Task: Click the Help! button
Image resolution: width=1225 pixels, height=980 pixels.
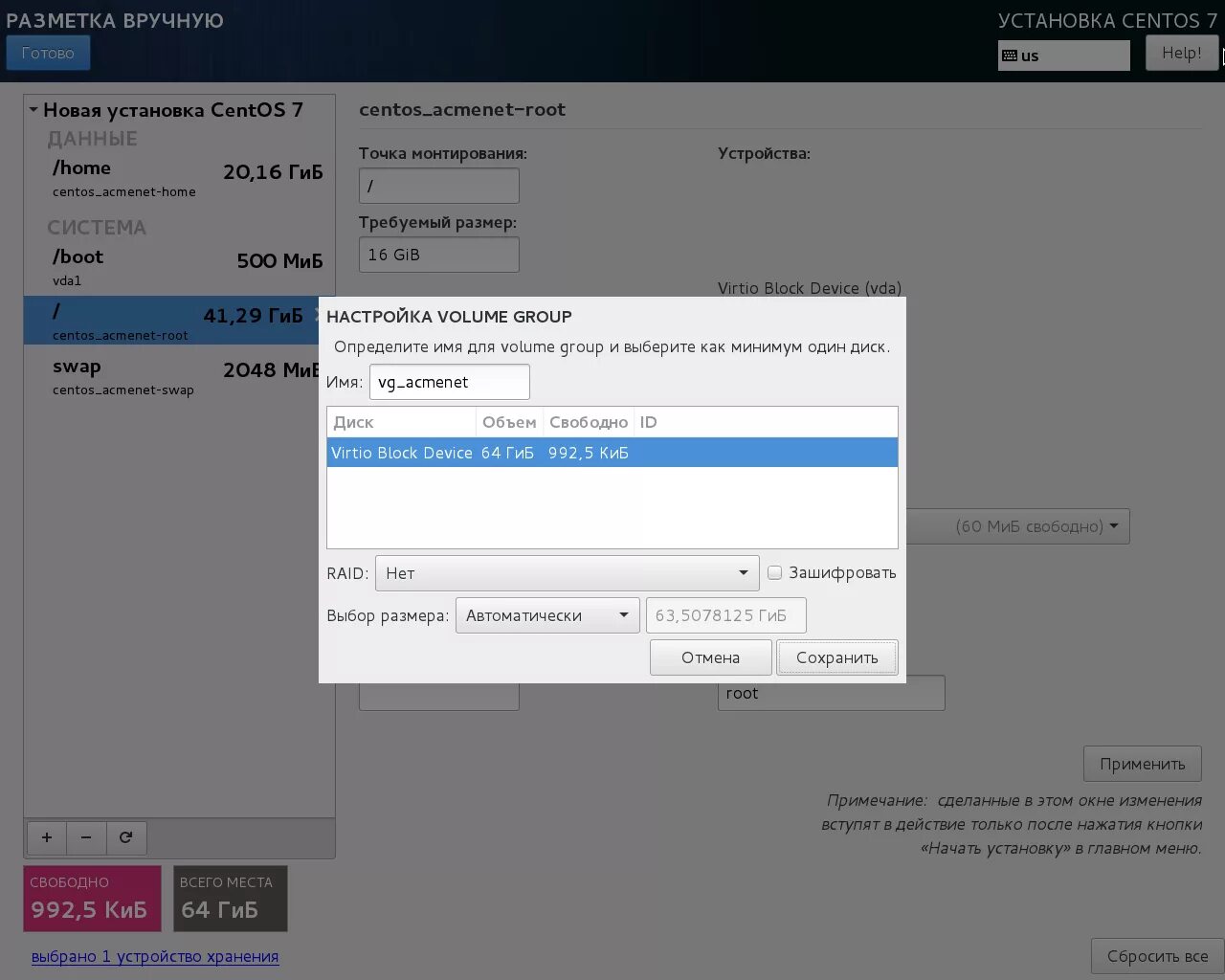Action: point(1182,53)
